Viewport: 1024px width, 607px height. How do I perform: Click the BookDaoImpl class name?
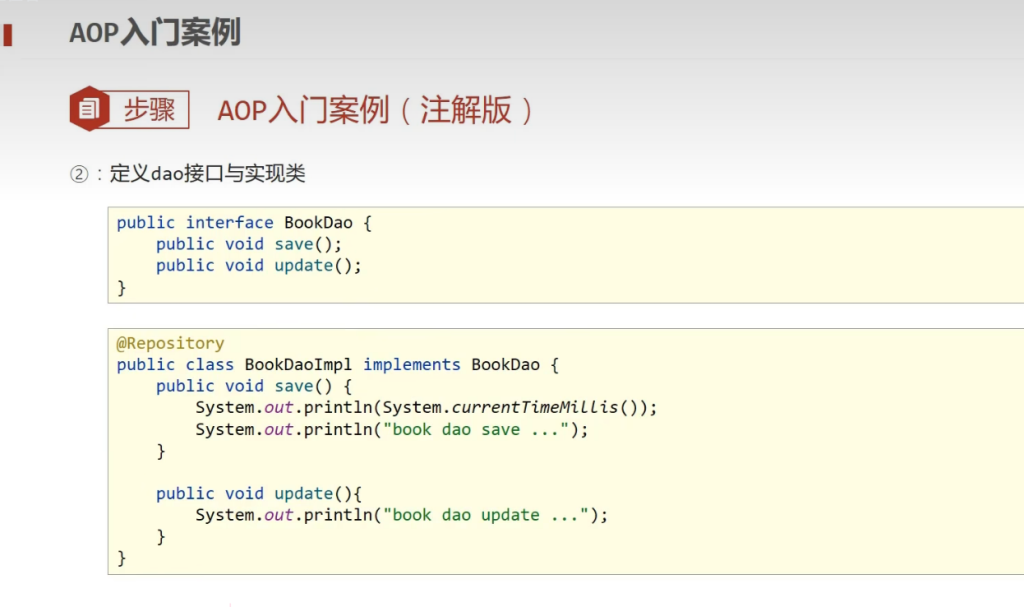pyautogui.click(x=298, y=365)
